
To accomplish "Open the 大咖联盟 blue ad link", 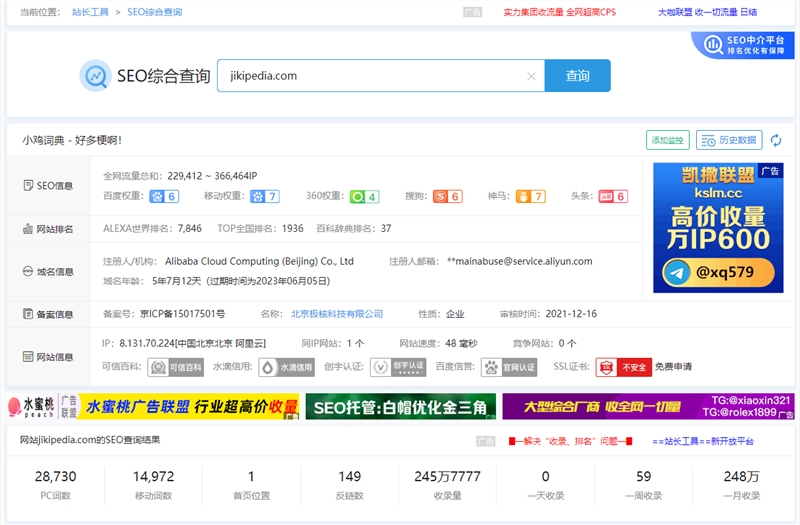I will point(707,12).
